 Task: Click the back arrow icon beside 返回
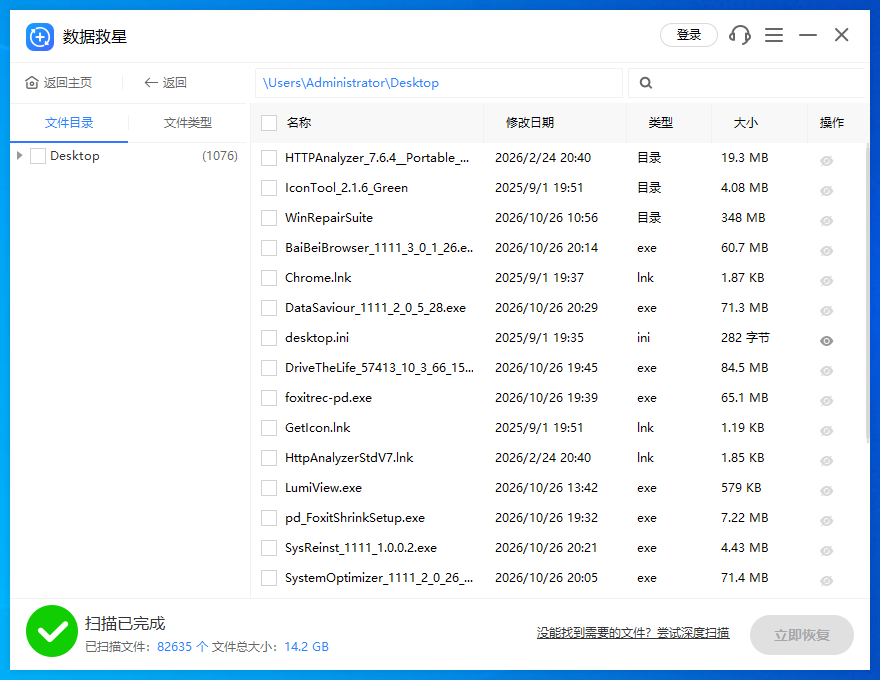150,82
